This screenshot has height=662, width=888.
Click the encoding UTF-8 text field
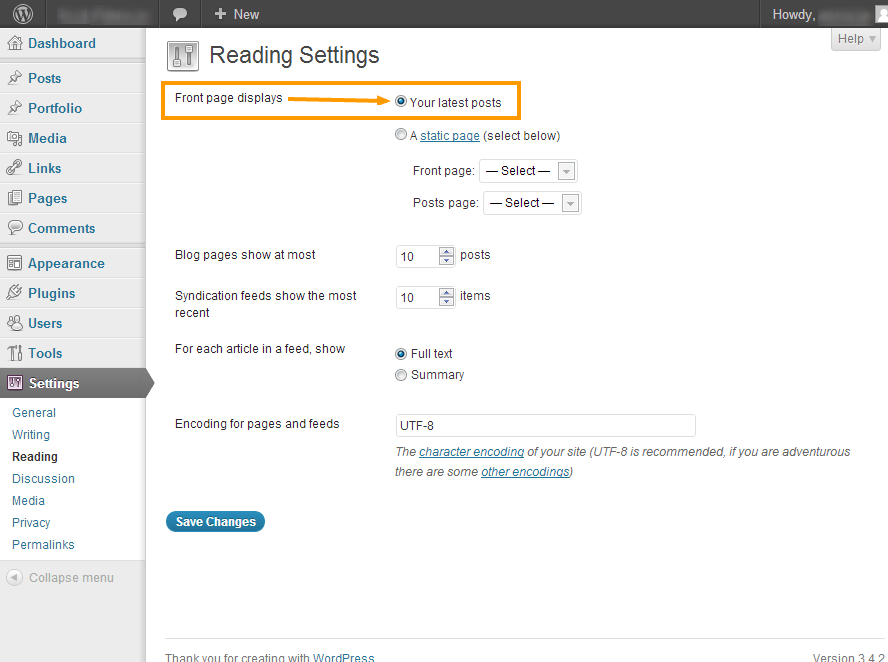pos(545,425)
